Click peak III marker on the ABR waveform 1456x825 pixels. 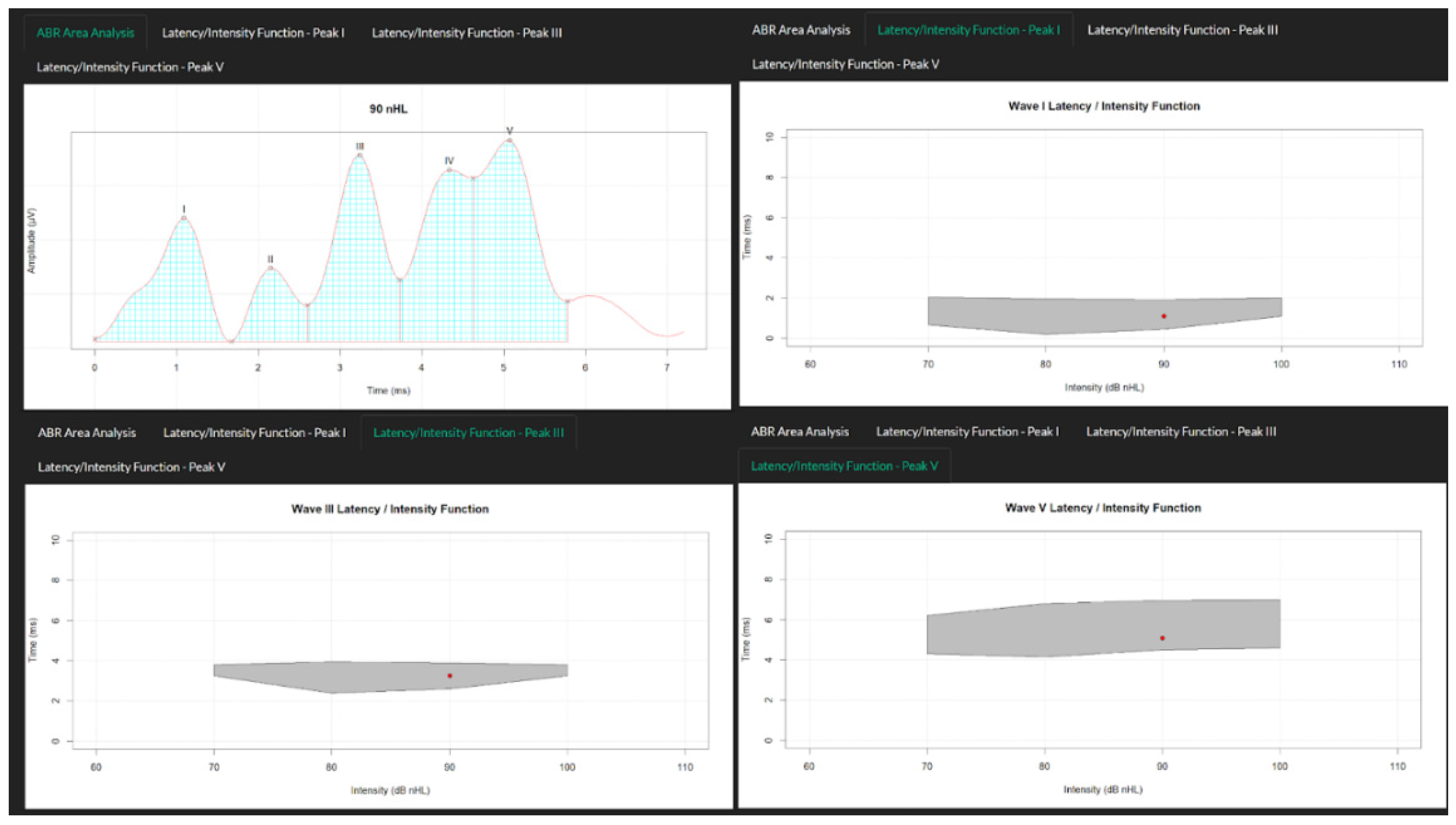[360, 155]
